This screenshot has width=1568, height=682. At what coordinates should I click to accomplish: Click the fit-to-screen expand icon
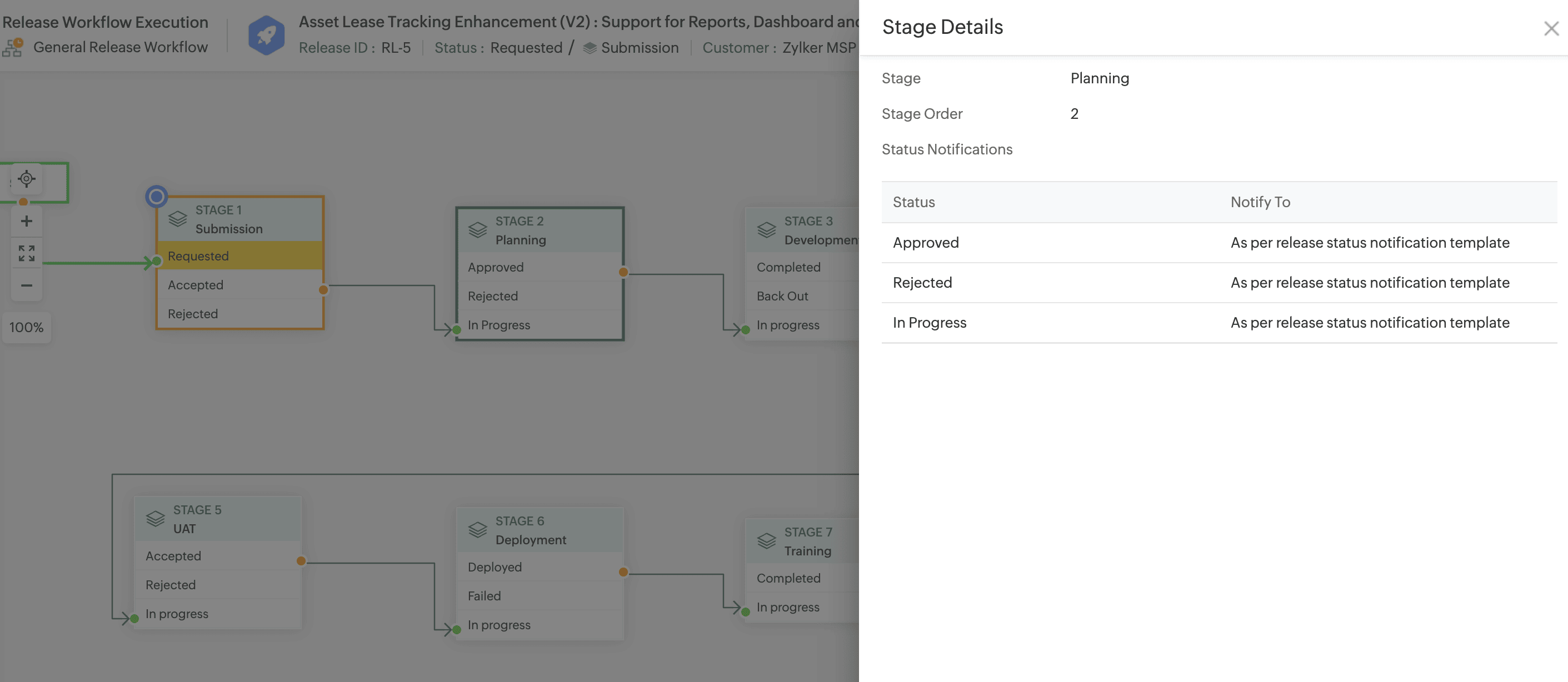pyautogui.click(x=26, y=253)
